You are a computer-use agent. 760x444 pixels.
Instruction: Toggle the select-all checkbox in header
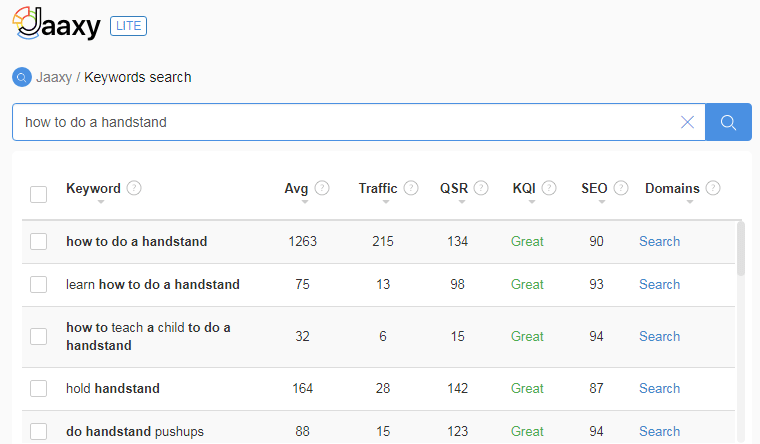click(38, 193)
